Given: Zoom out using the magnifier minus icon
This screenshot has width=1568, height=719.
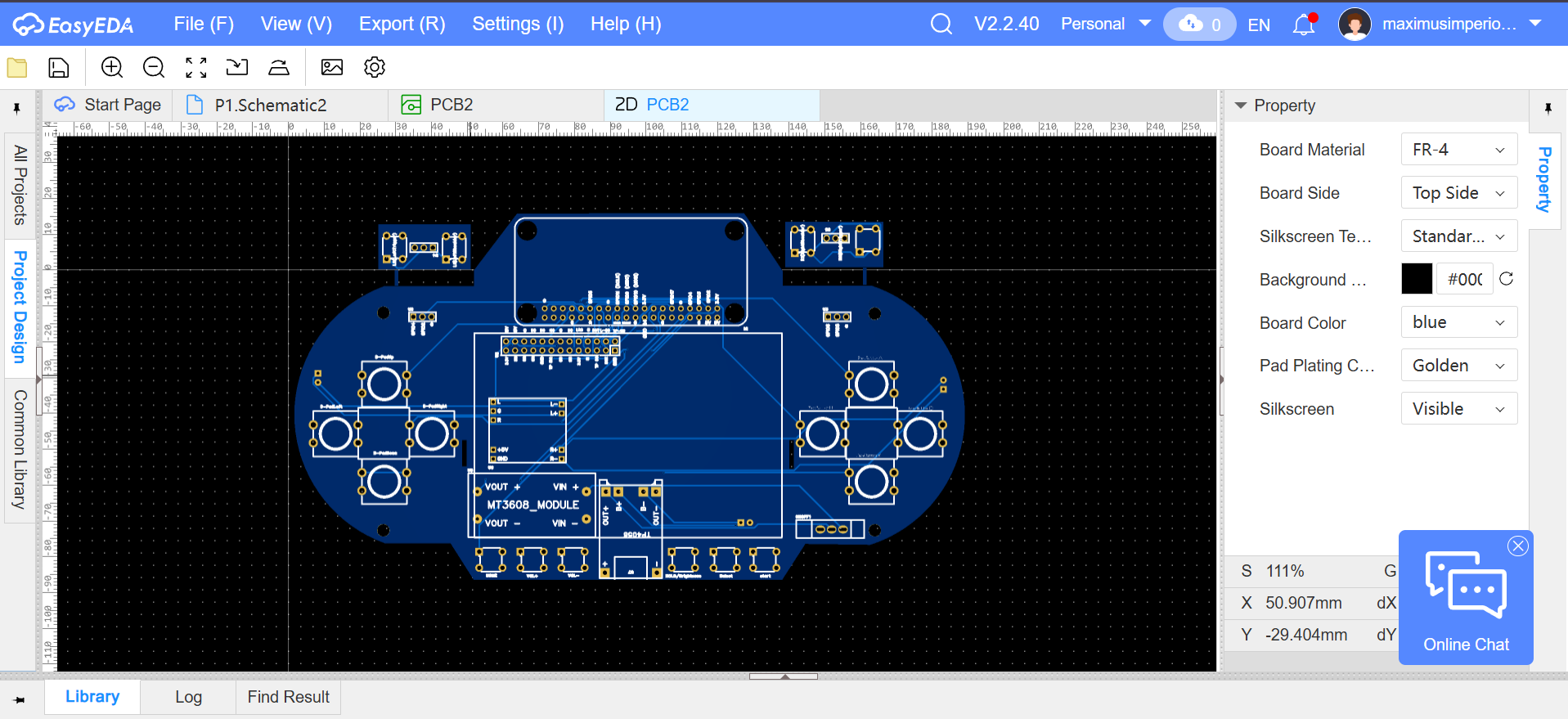Looking at the screenshot, I should click(154, 68).
